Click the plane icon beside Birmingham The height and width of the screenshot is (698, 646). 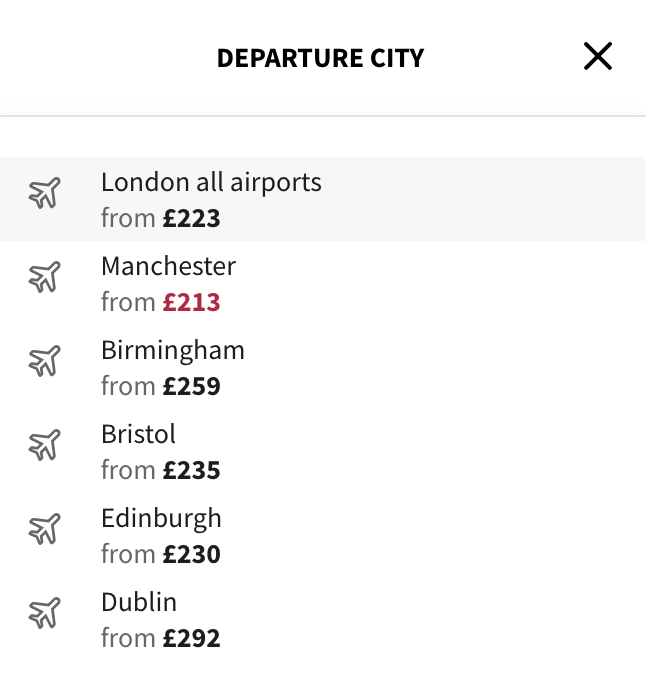45,361
